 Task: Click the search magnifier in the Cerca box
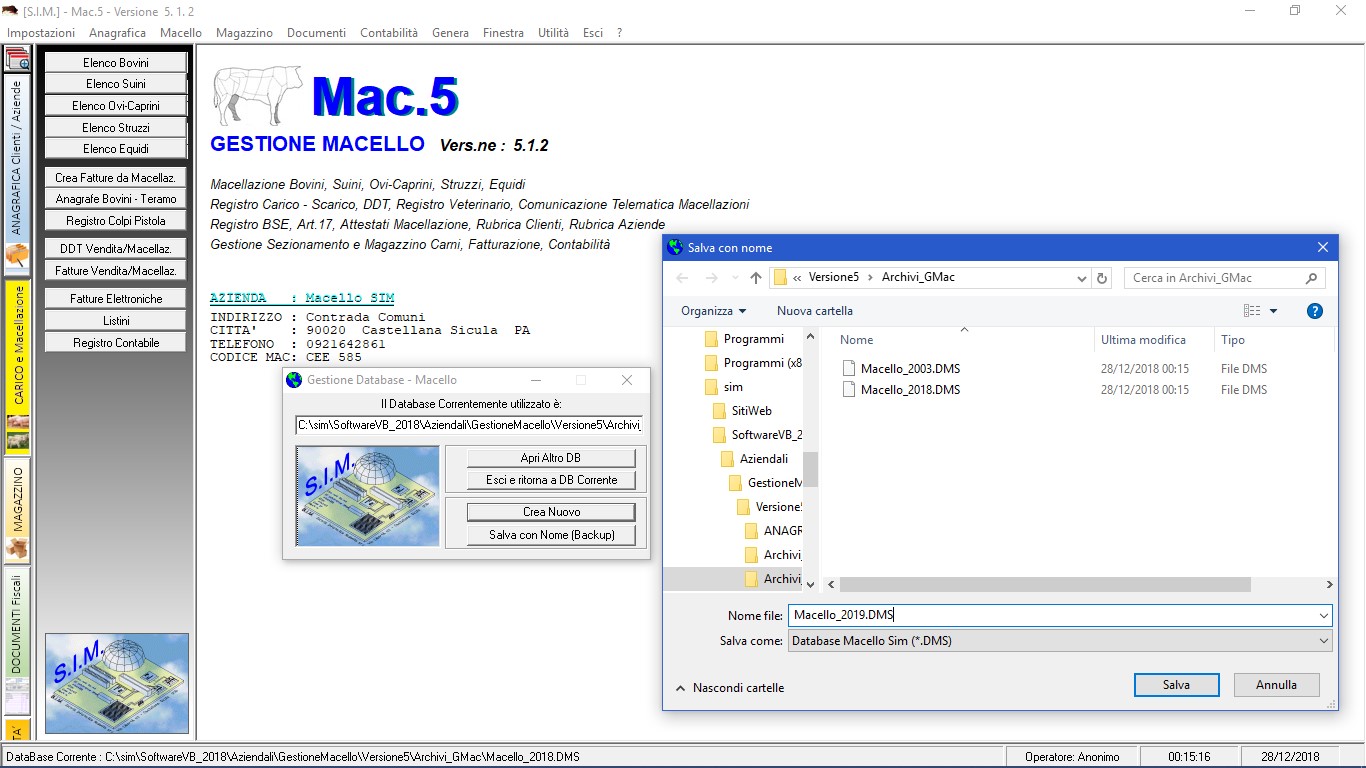(x=1312, y=278)
